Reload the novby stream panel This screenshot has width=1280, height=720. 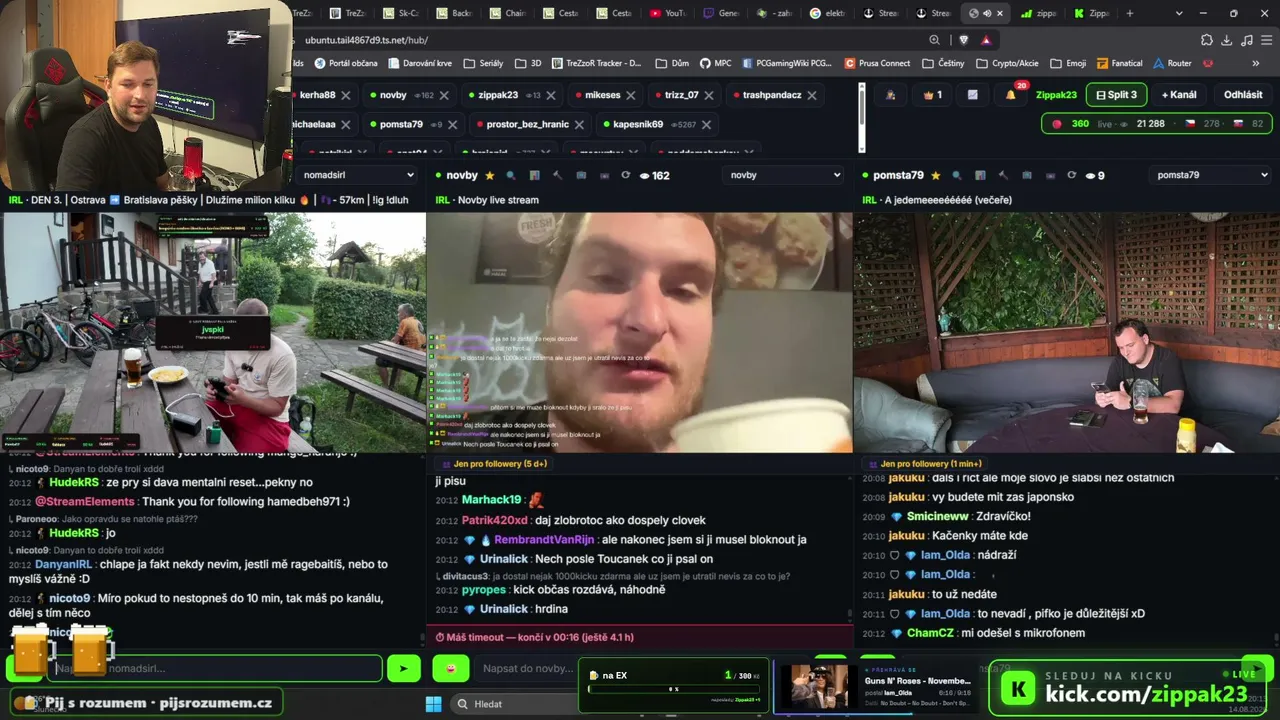point(626,176)
